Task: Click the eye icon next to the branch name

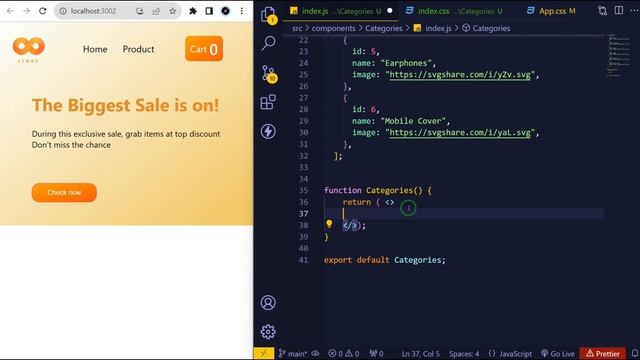Action: pos(316,353)
